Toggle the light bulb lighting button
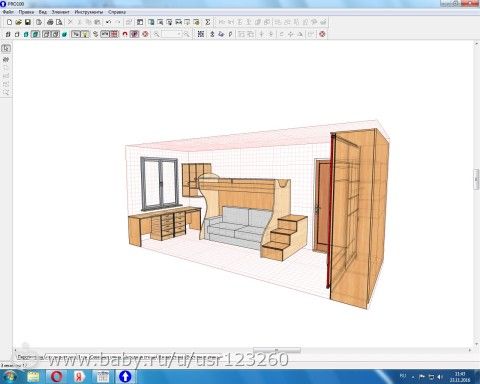This screenshot has width=480, height=384. 85,34
